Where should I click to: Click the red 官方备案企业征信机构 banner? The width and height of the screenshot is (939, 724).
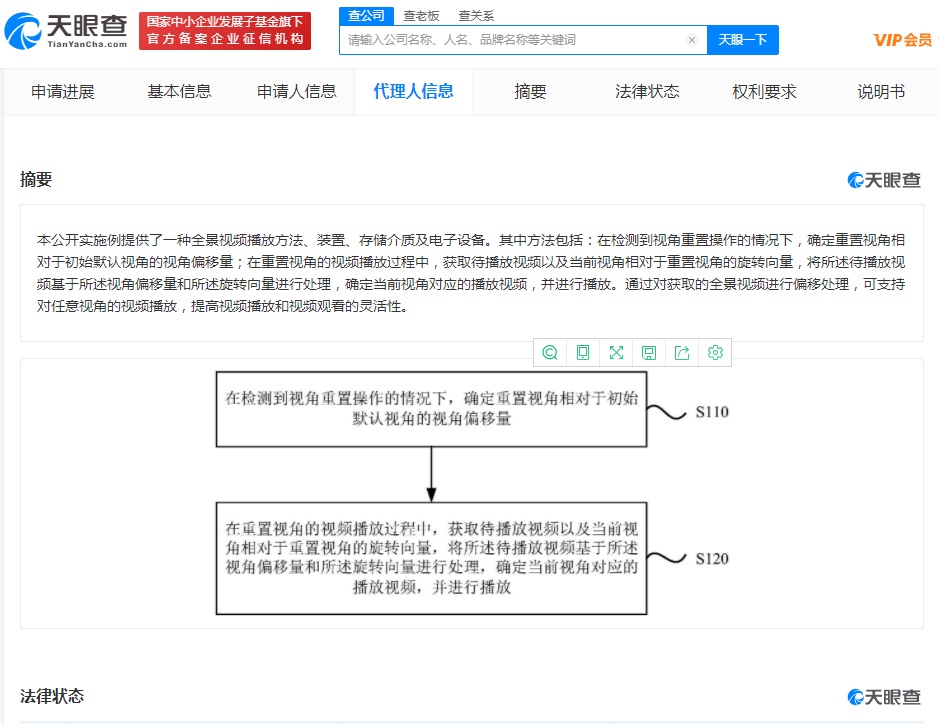225,31
